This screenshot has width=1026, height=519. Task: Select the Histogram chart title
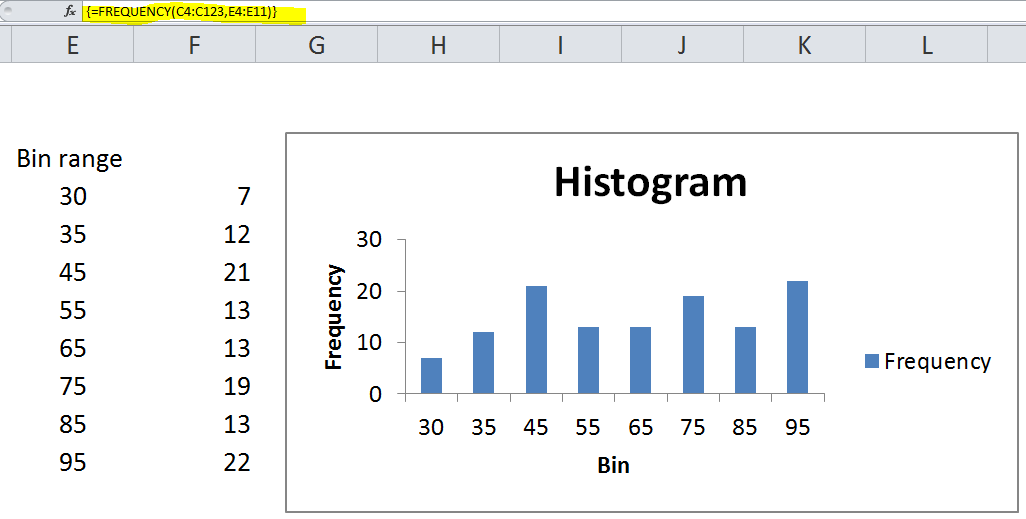pos(650,184)
